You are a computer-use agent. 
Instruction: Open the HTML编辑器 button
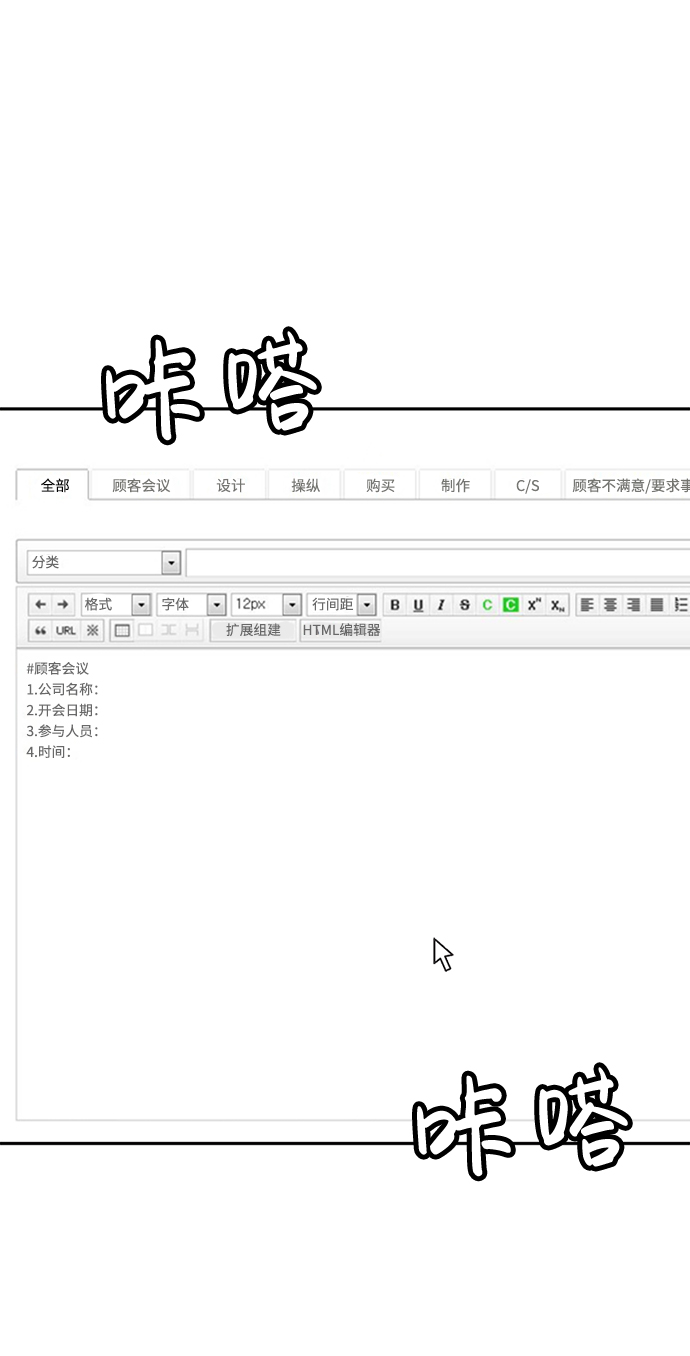pyautogui.click(x=341, y=631)
